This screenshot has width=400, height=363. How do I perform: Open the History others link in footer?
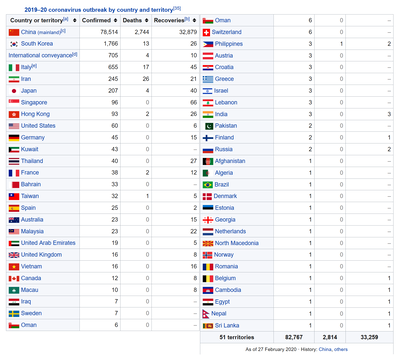pos(341,349)
